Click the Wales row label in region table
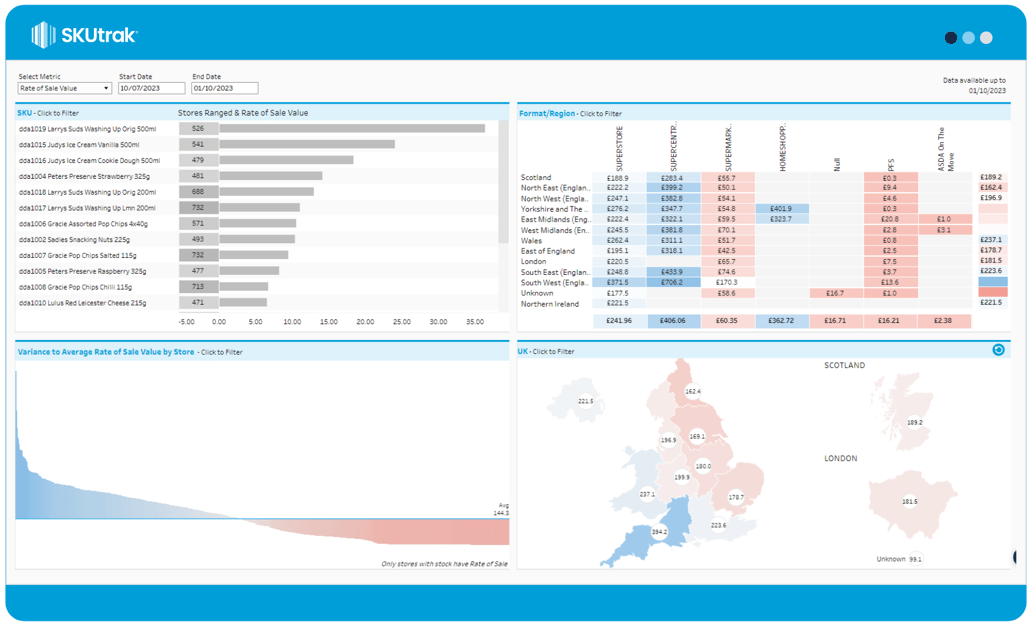The height and width of the screenshot is (626, 1032). [531, 240]
